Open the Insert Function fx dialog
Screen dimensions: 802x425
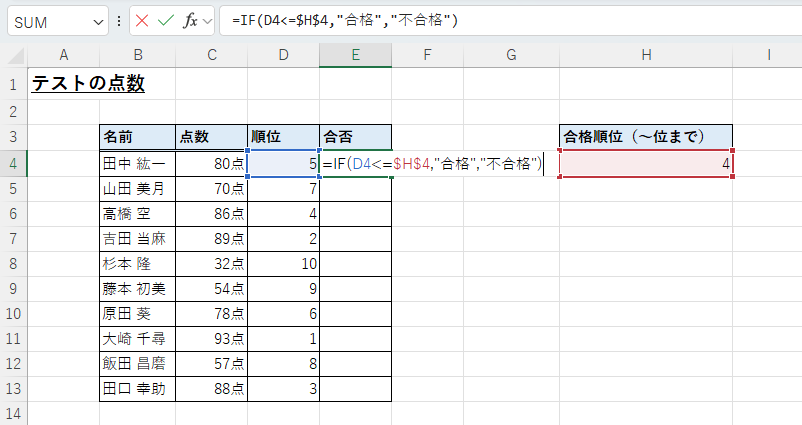[190, 21]
